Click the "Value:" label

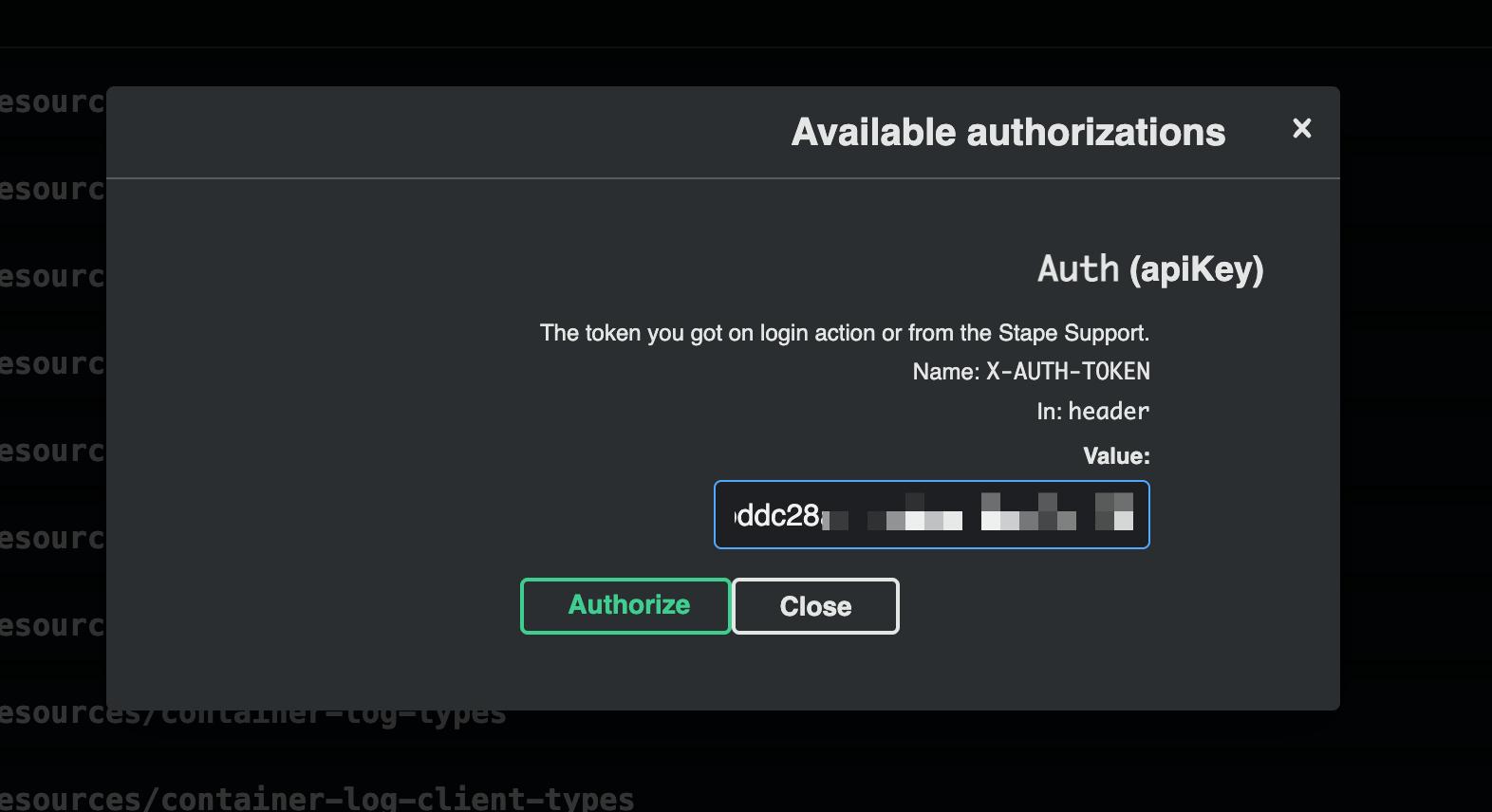[1116, 456]
